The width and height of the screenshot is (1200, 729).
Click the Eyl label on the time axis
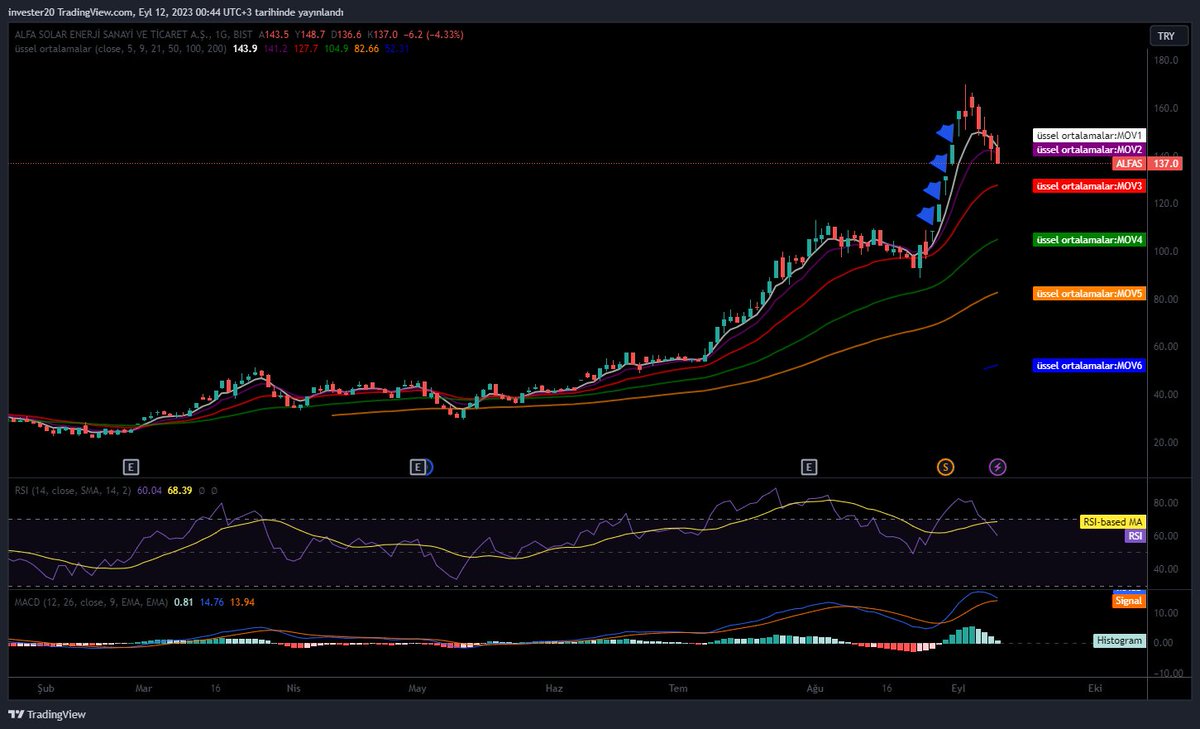click(958, 689)
